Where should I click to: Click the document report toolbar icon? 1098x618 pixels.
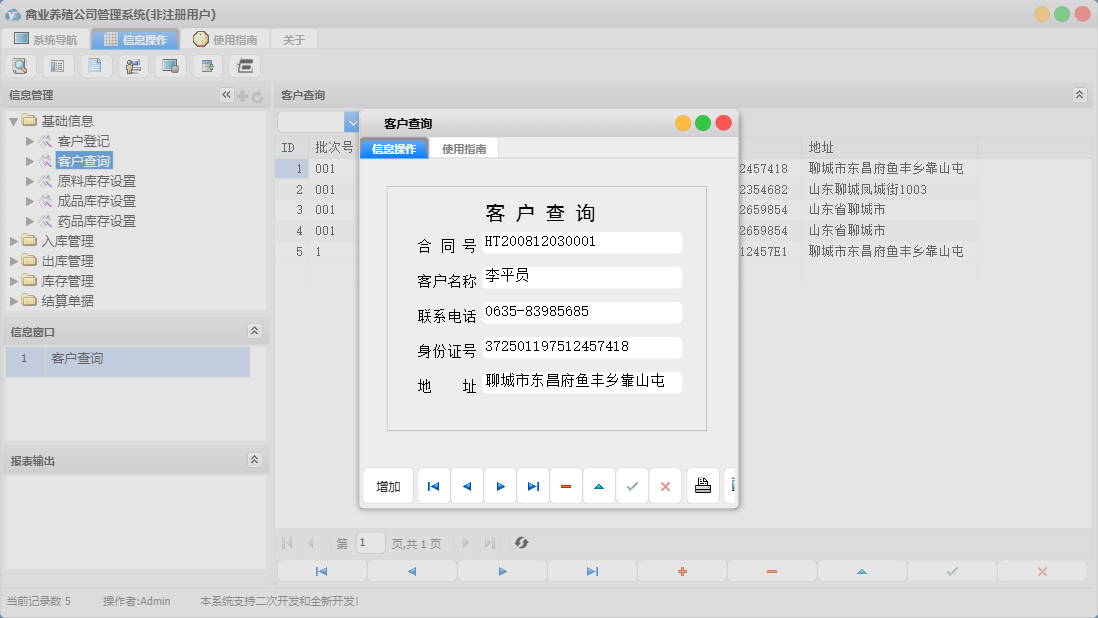(95, 65)
